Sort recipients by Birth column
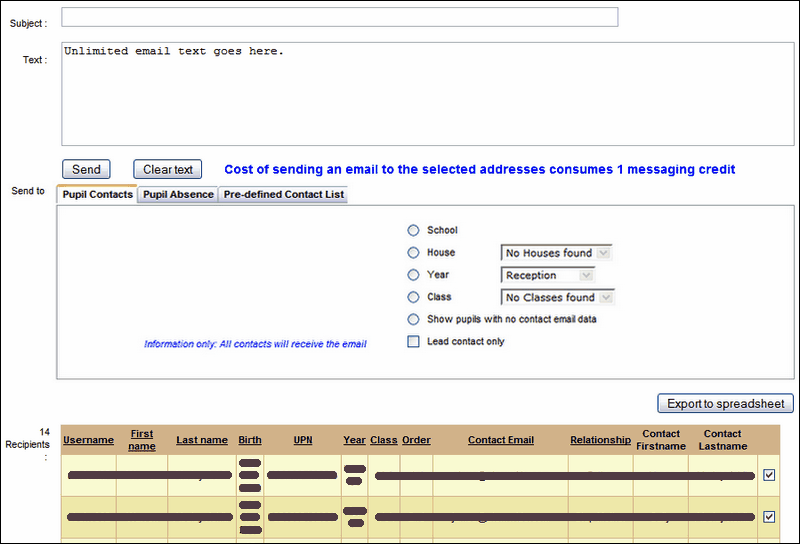Image resolution: width=800 pixels, height=544 pixels. (x=250, y=440)
